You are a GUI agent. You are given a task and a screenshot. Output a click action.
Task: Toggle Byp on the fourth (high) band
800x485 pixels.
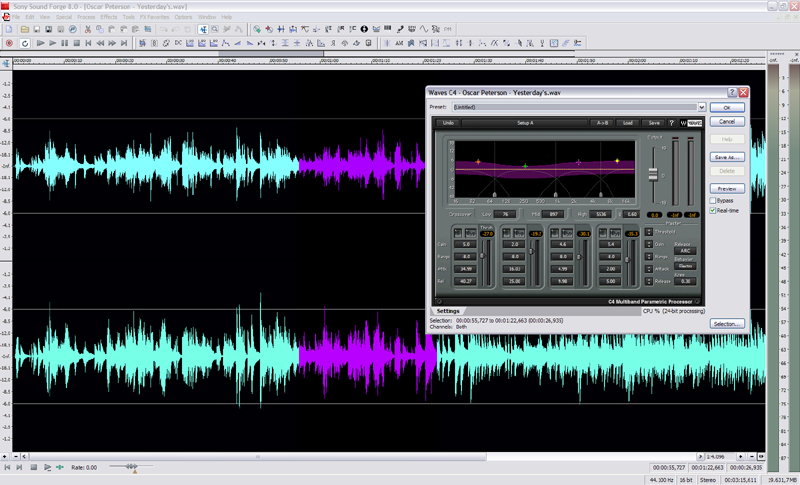coord(615,234)
